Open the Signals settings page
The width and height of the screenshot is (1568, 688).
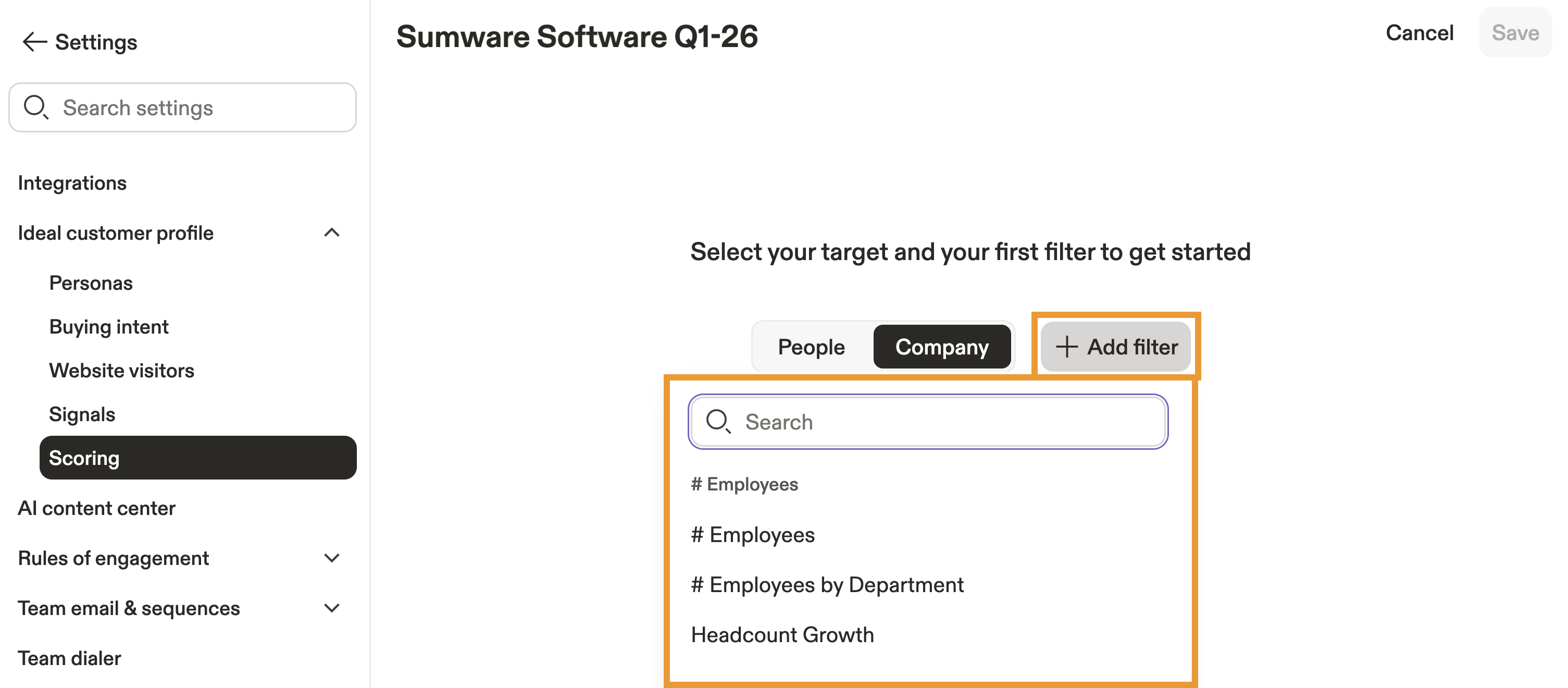click(82, 415)
